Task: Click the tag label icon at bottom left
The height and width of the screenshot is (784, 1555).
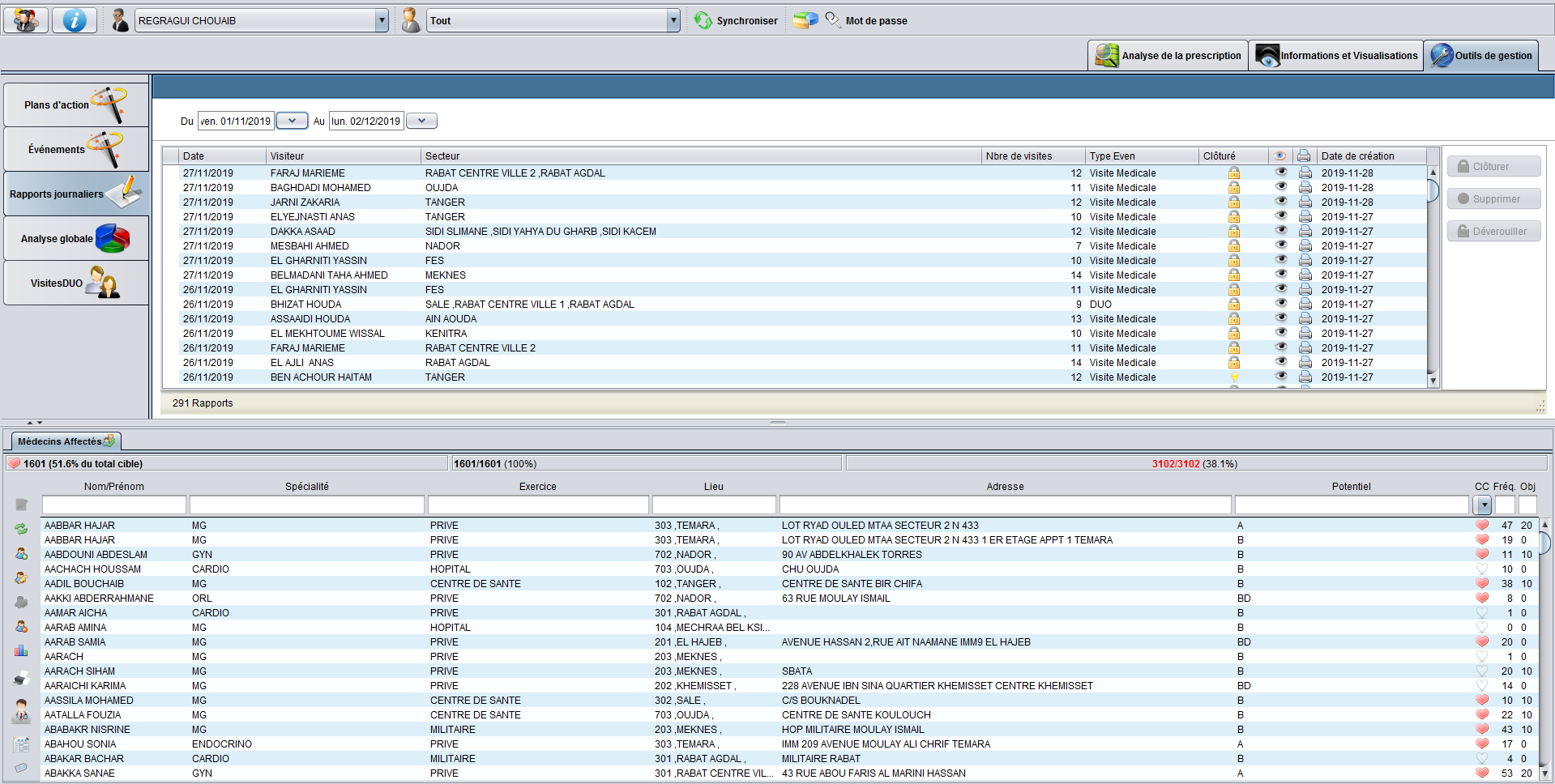Action: tap(21, 767)
